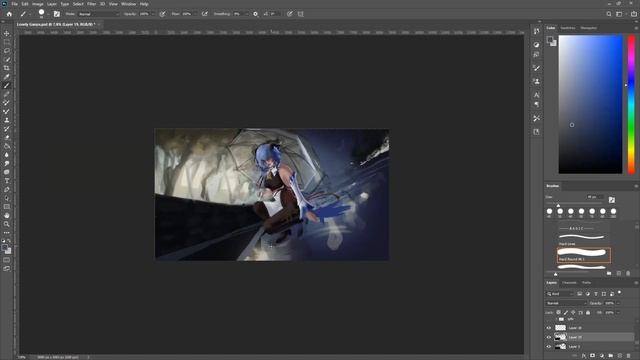This screenshot has height=360, width=640.
Task: Open the layer filter Kind dropdown
Action: [560, 294]
